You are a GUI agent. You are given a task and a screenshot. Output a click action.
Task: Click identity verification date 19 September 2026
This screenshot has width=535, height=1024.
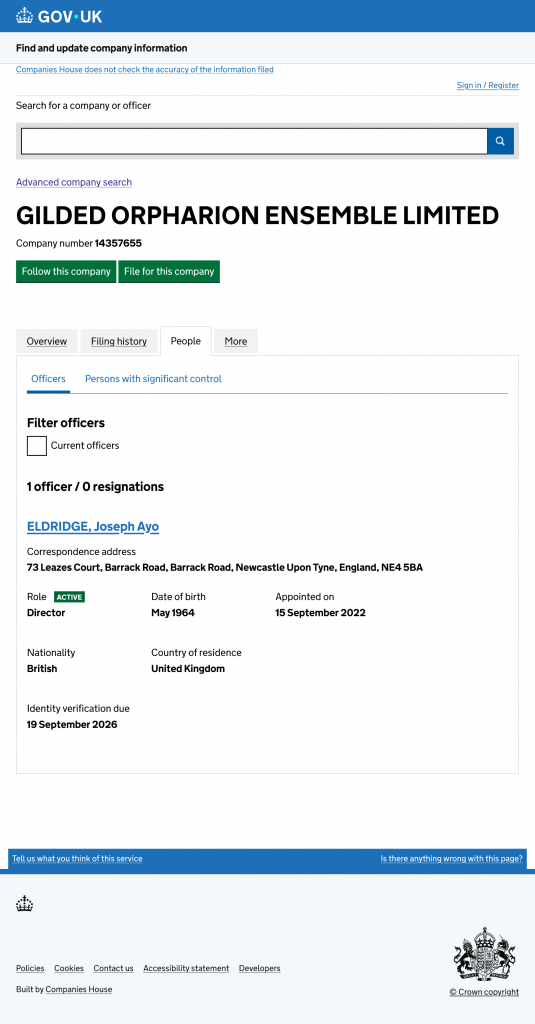tap(72, 724)
